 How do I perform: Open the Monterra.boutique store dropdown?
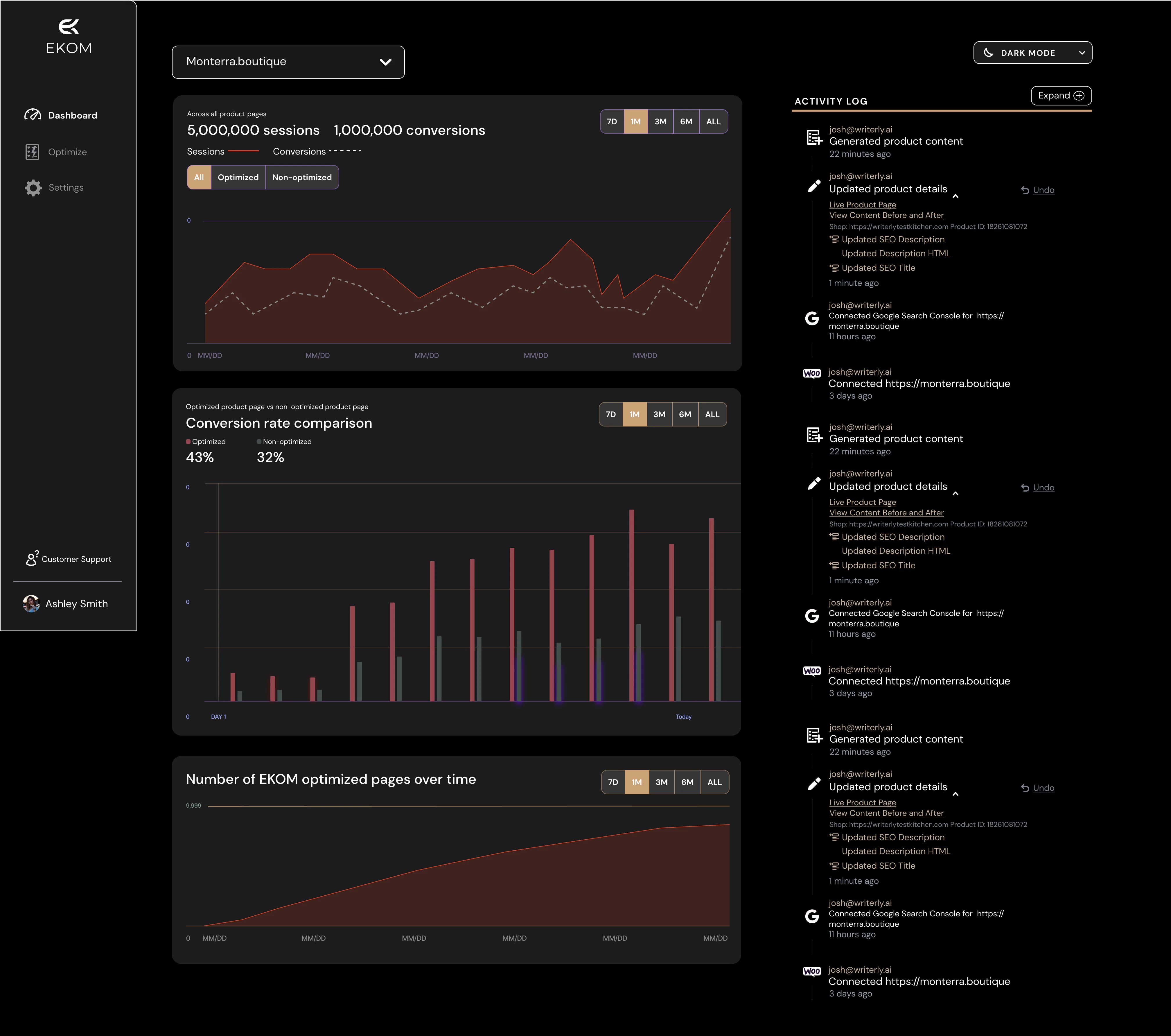click(x=288, y=62)
